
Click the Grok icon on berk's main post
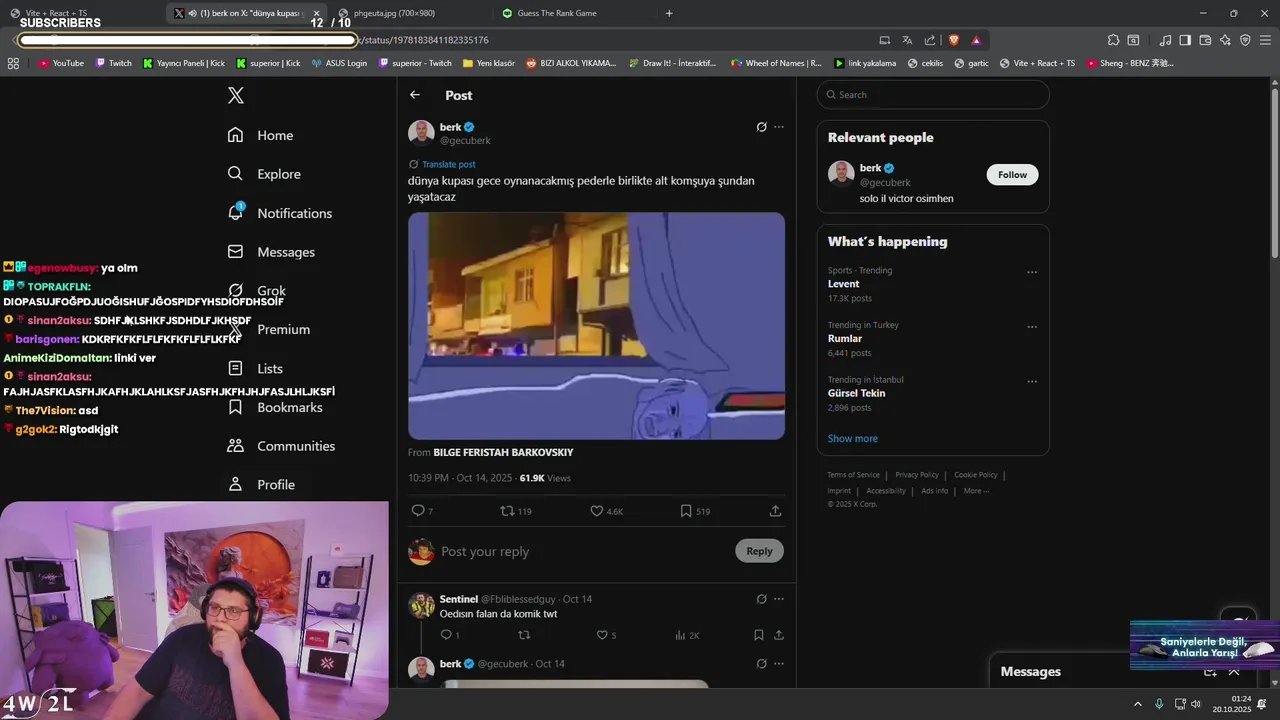click(x=761, y=127)
